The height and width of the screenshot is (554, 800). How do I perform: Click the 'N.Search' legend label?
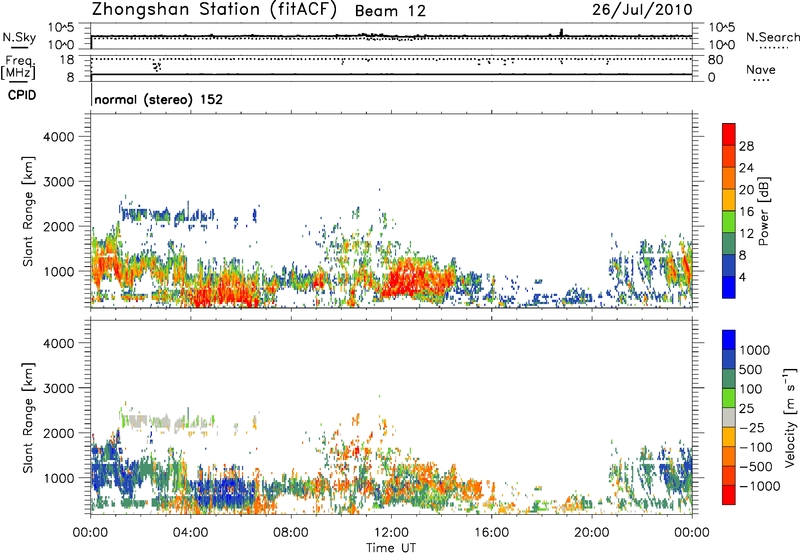[x=772, y=37]
